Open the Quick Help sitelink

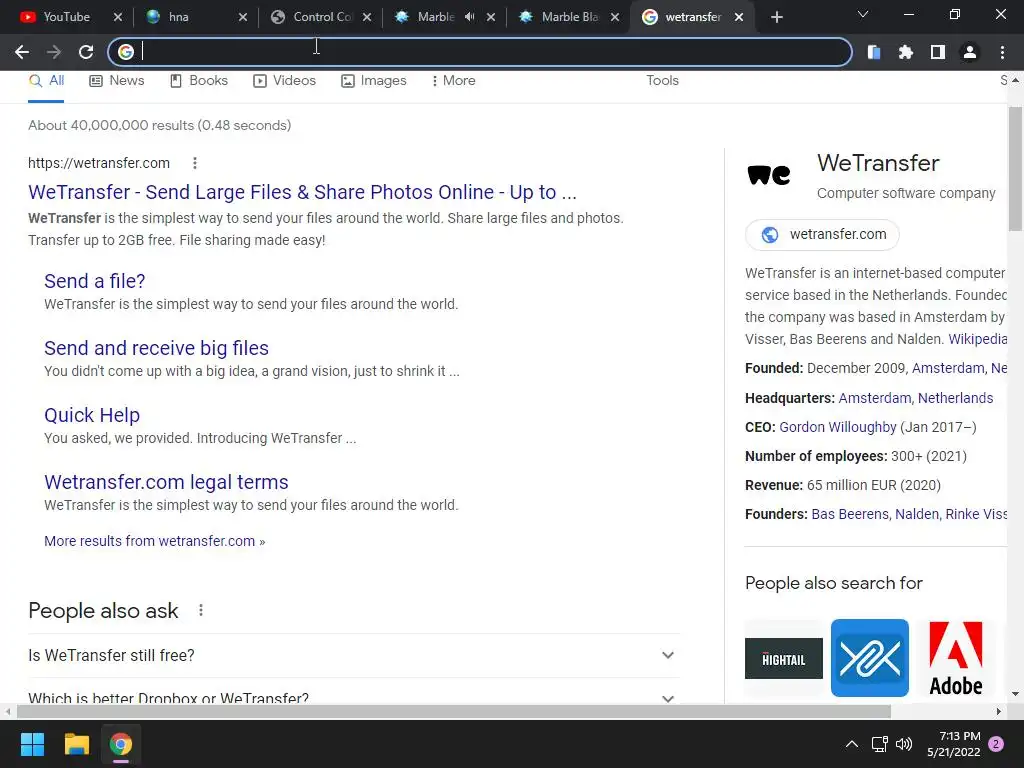coord(92,415)
